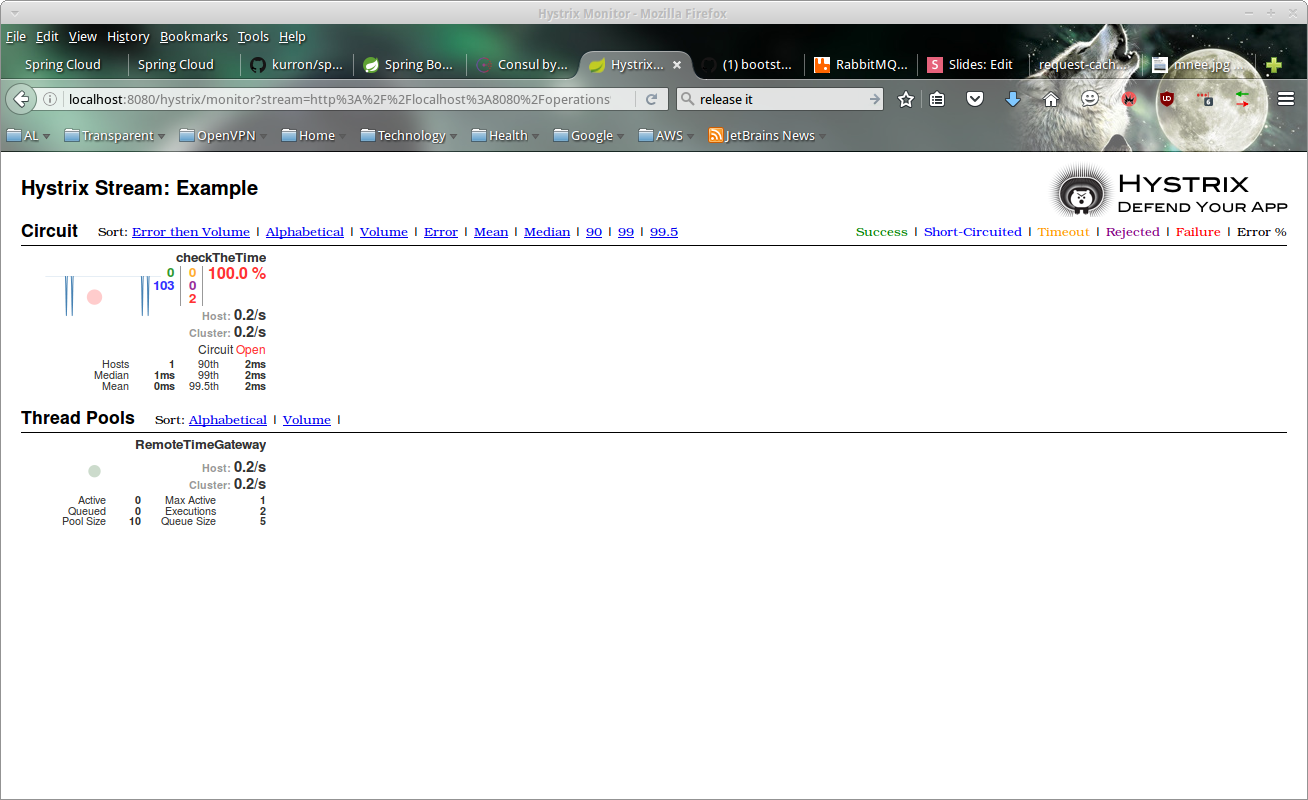Image resolution: width=1308 pixels, height=800 pixels.
Task: Open the File menu
Action: point(16,36)
